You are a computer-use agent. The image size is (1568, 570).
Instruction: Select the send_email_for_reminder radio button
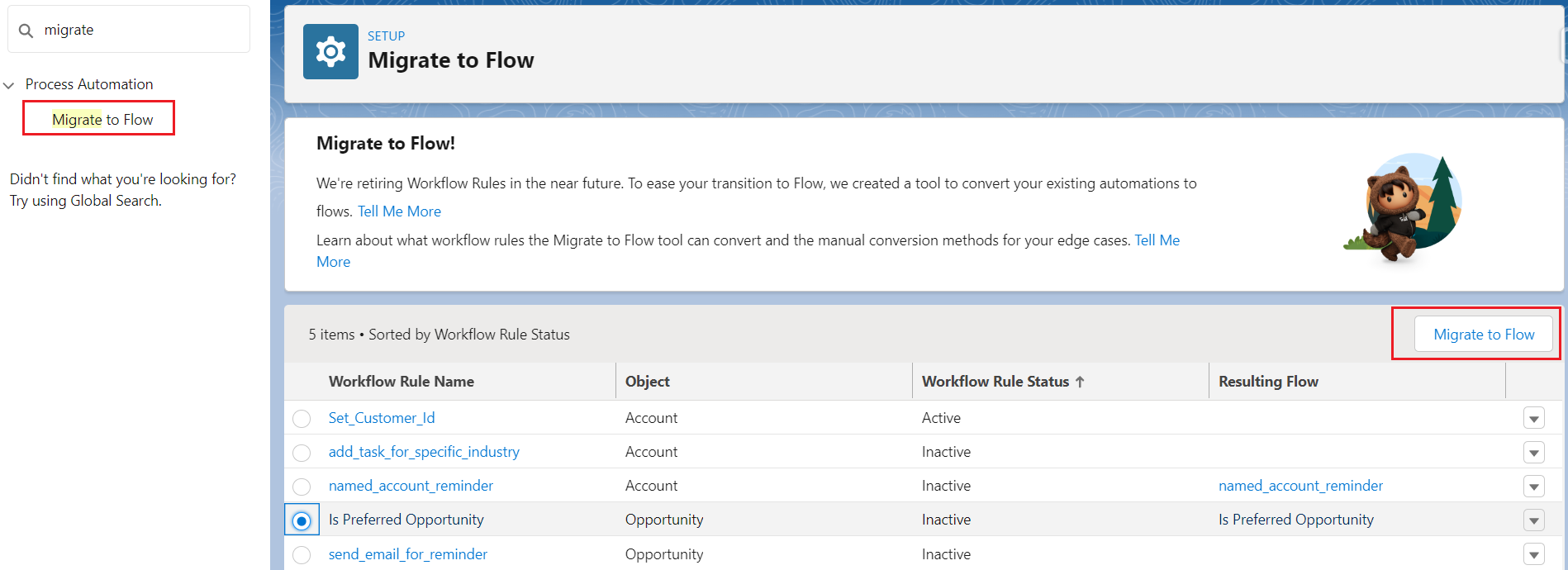302,555
